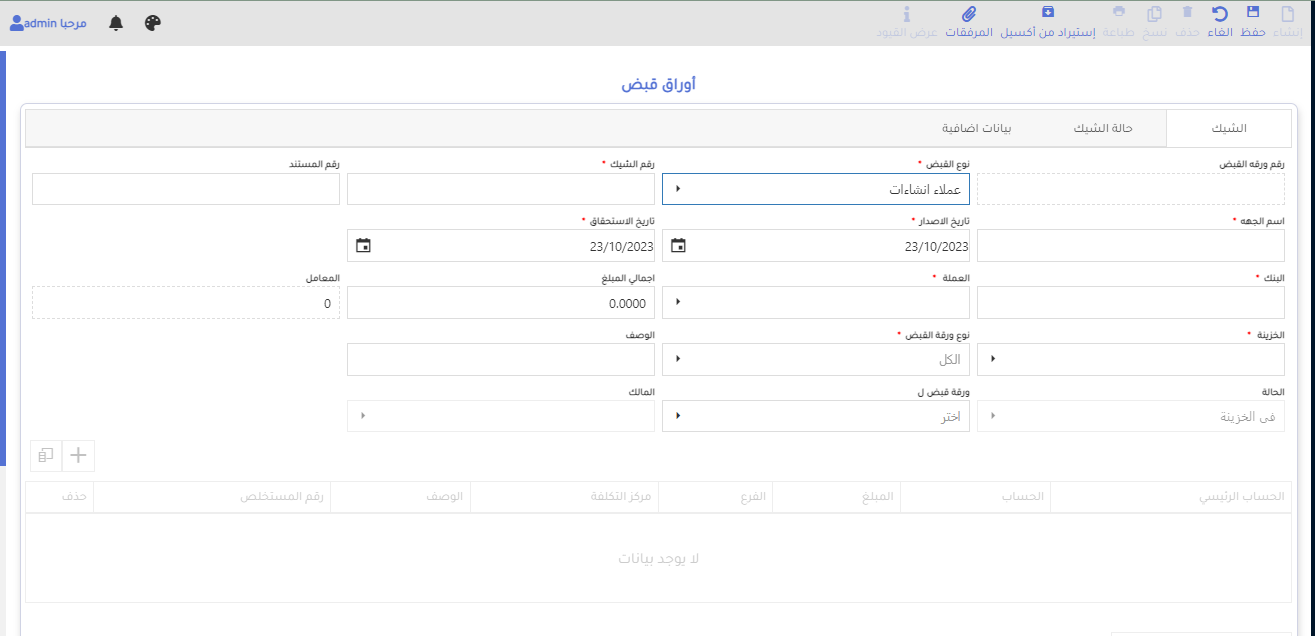Switch to the cheque status (حالة الشيك) tab
Viewport: 1315px width, 636px height.
[x=1102, y=129]
